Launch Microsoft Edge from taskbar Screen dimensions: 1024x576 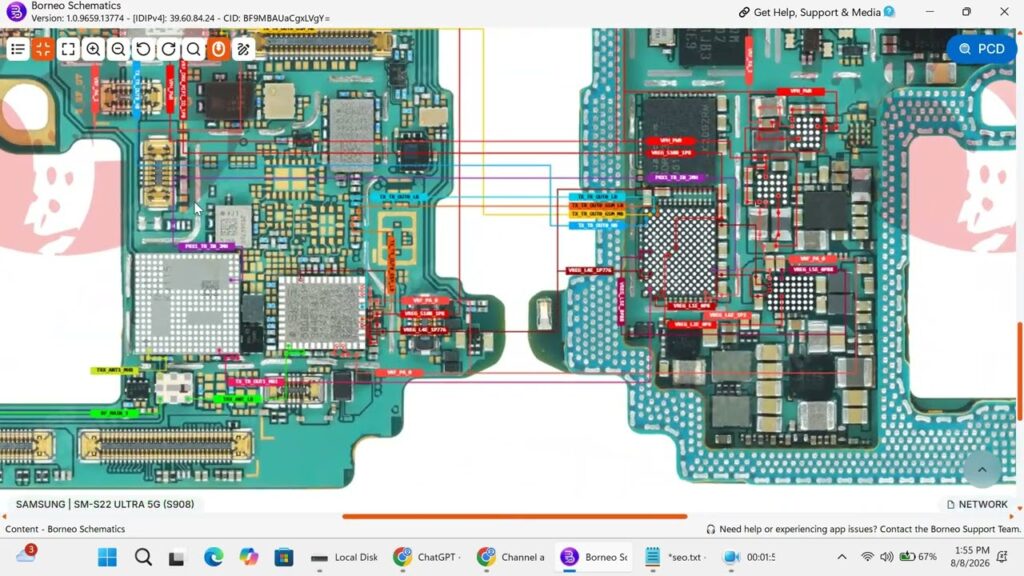pyautogui.click(x=213, y=557)
